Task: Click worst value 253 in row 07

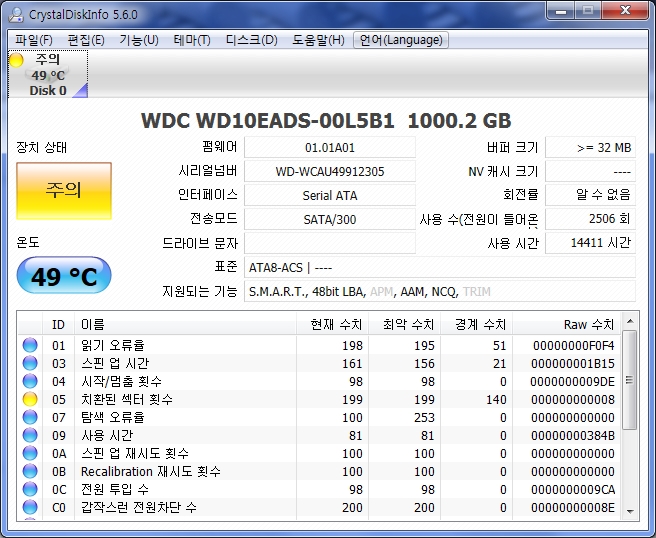Action: [424, 418]
